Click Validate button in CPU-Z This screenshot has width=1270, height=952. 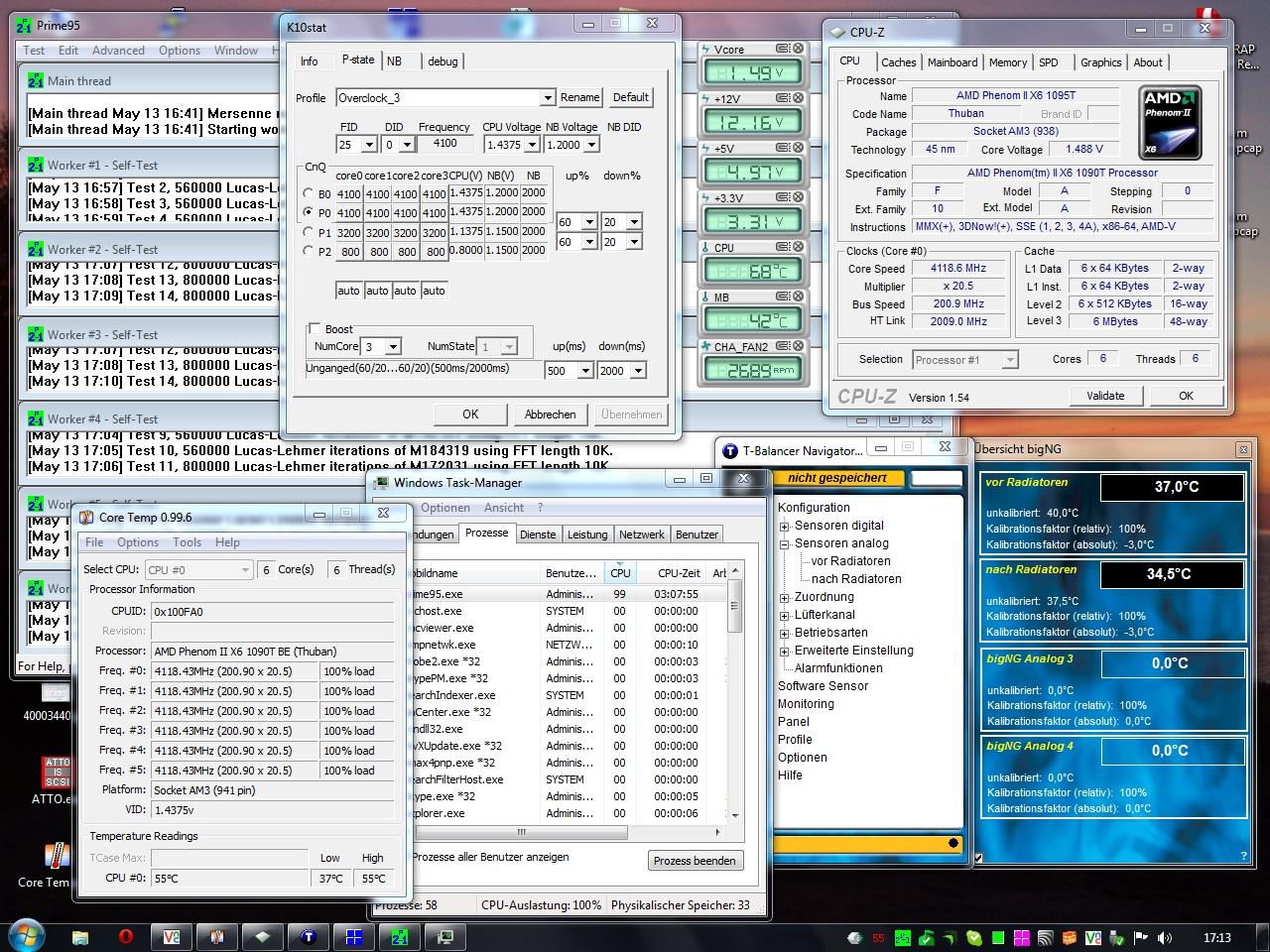[1105, 396]
